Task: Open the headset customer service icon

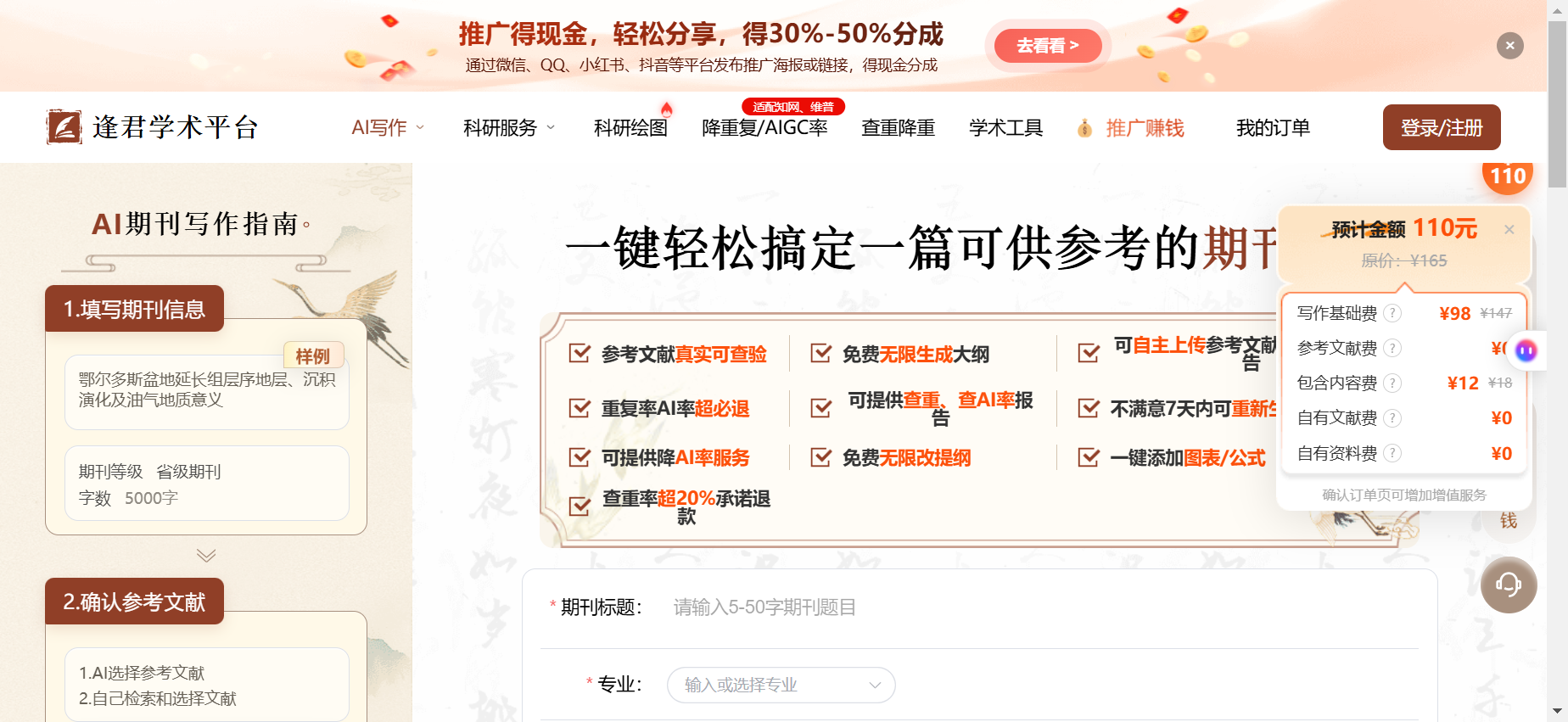Action: 1509,585
